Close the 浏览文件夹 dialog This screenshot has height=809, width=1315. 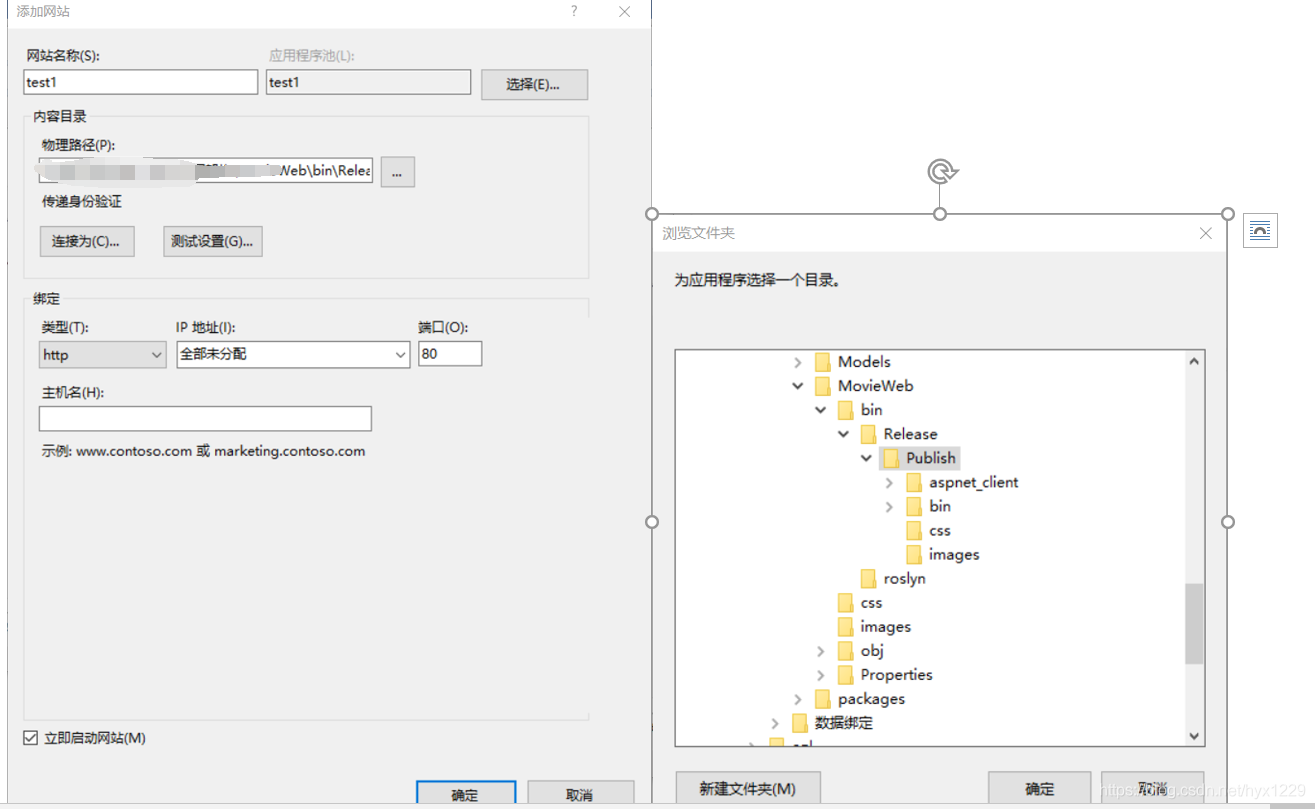pos(1206,233)
